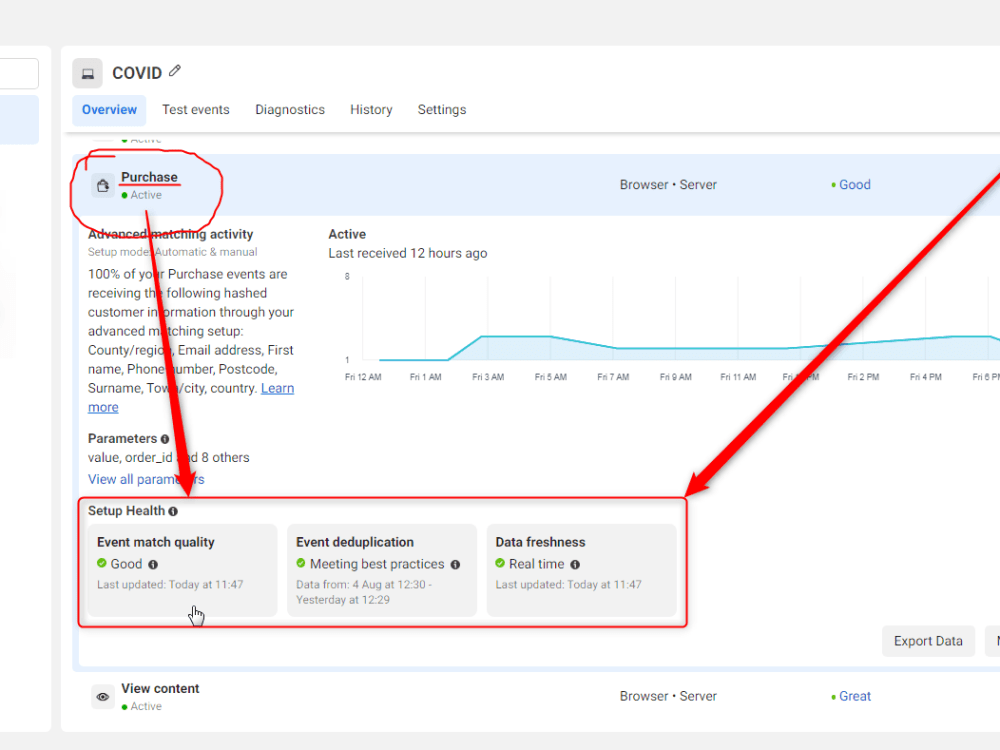This screenshot has width=1000, height=750.
Task: Click the Purchase shopping bag icon
Action: [103, 186]
